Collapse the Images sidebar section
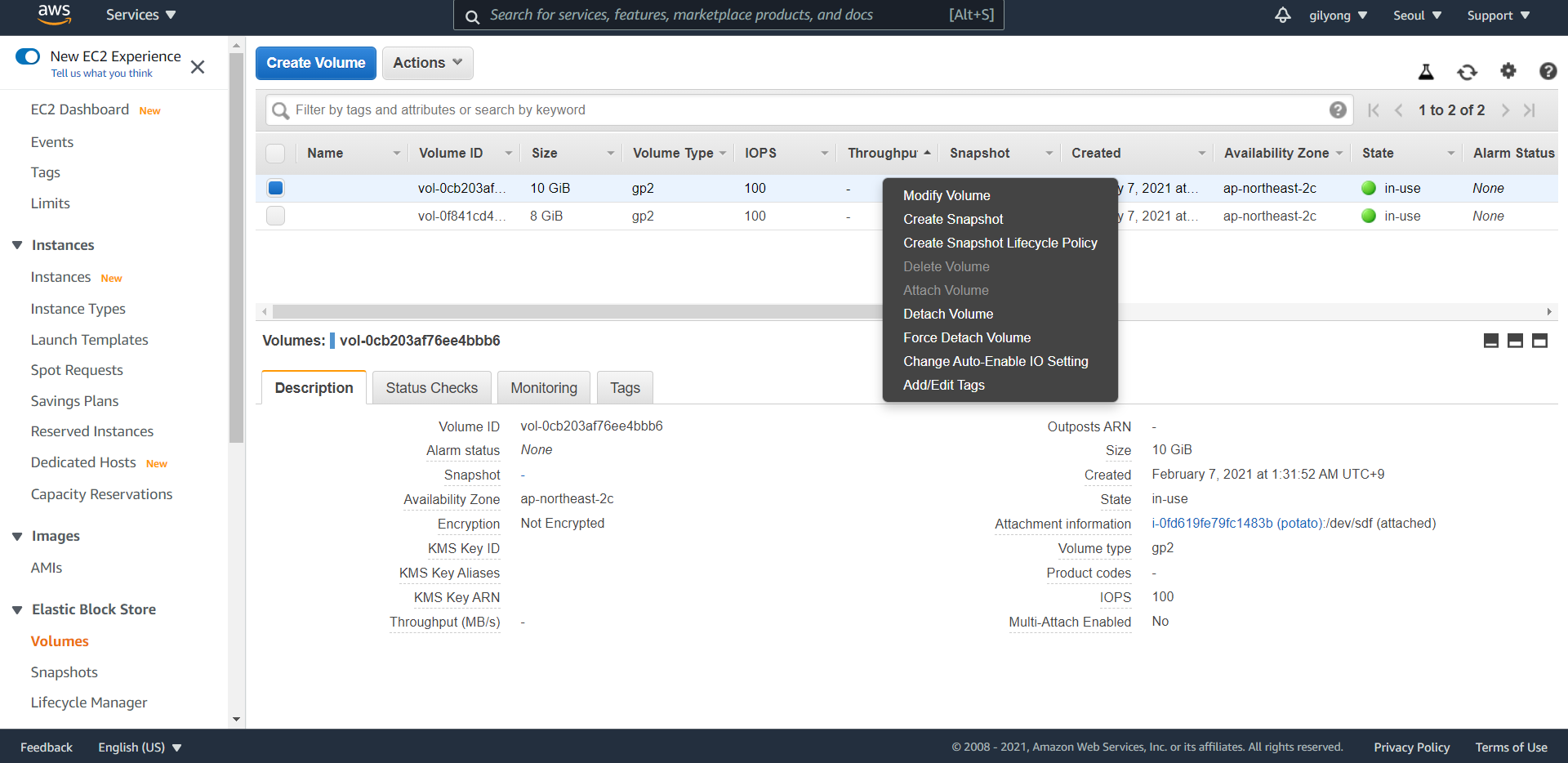 tap(17, 536)
